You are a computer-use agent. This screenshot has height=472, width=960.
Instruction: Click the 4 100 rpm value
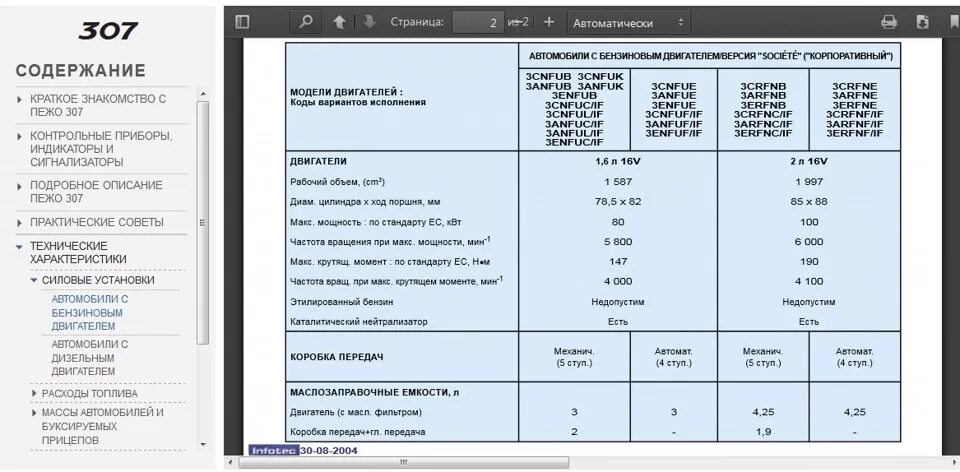click(809, 282)
